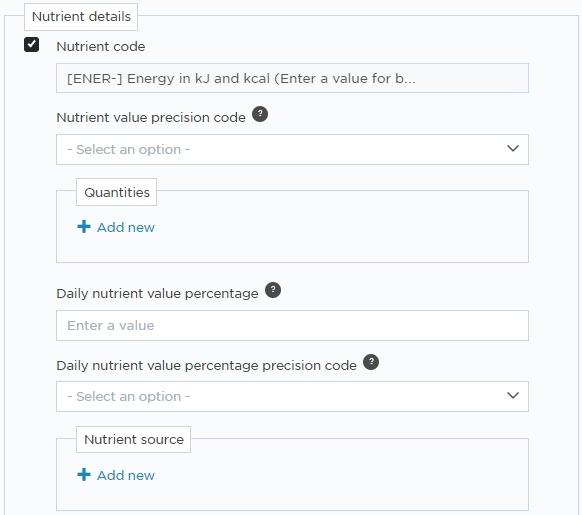582x515 pixels.
Task: Click plus icon in Quantities section
Action: point(84,226)
